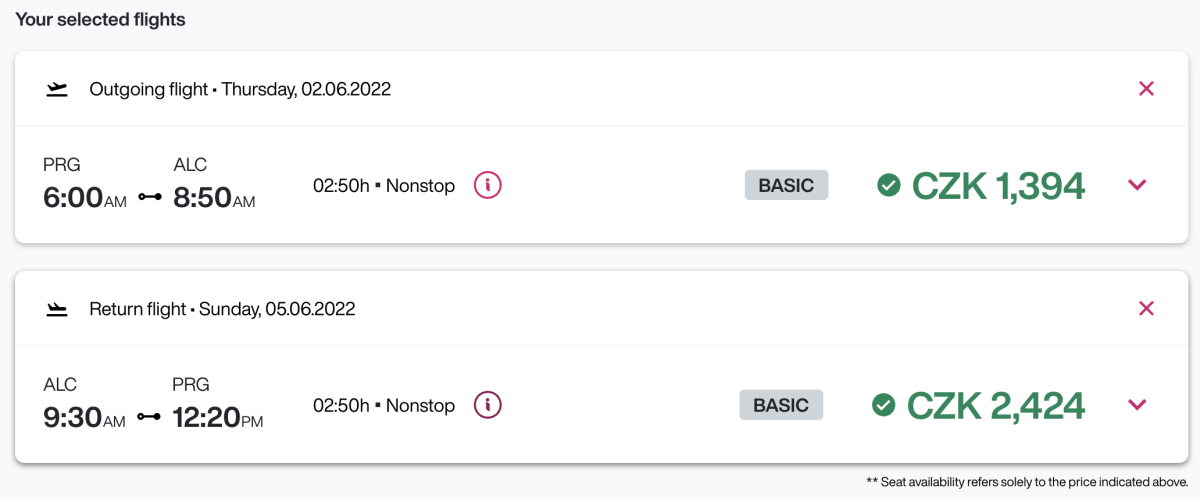Click Return flight Sunday 05.06.2022 header
1200x499 pixels.
222,309
